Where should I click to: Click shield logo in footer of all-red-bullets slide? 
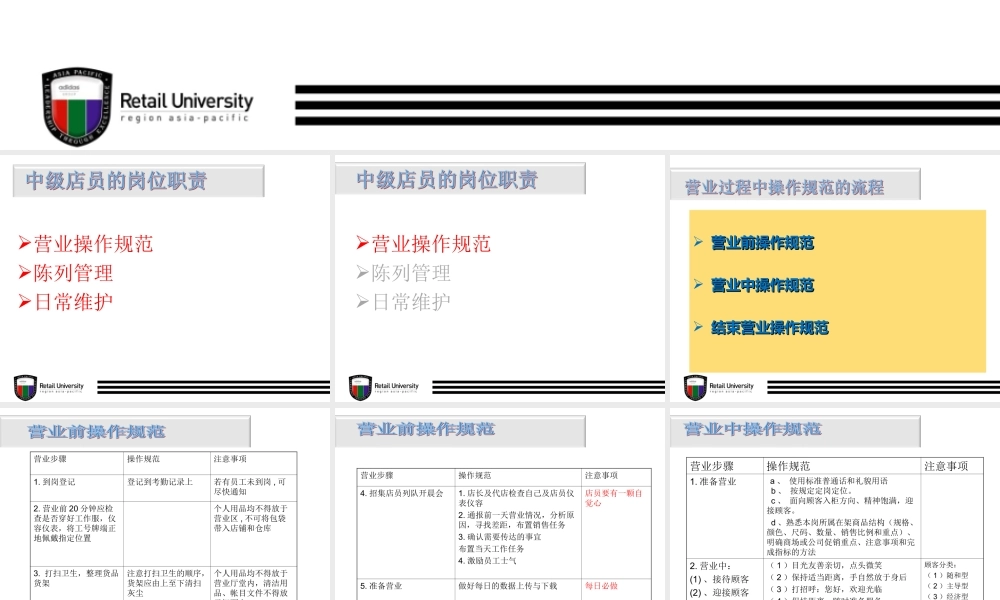point(26,387)
